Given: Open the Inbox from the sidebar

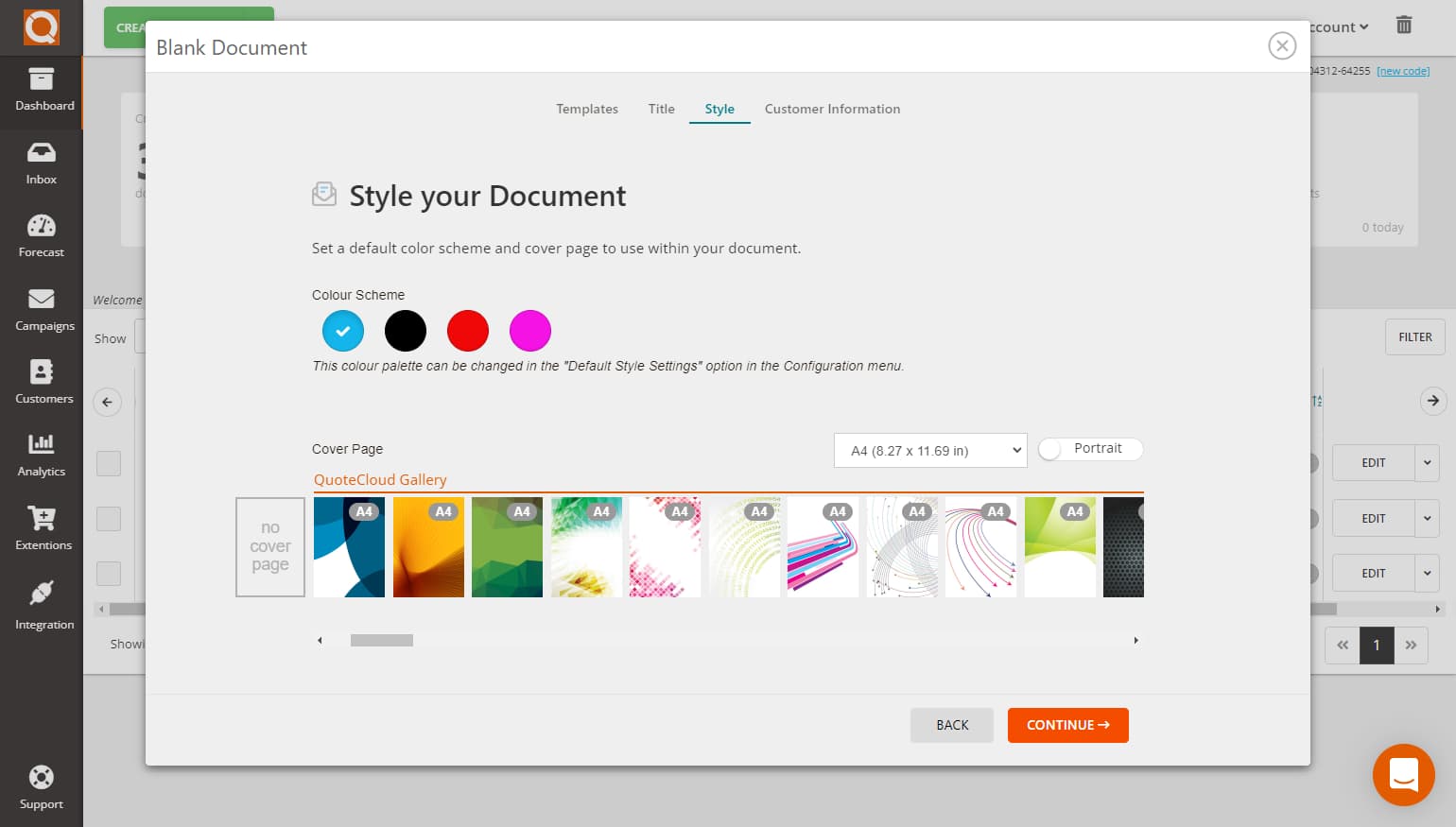Looking at the screenshot, I should pyautogui.click(x=41, y=163).
